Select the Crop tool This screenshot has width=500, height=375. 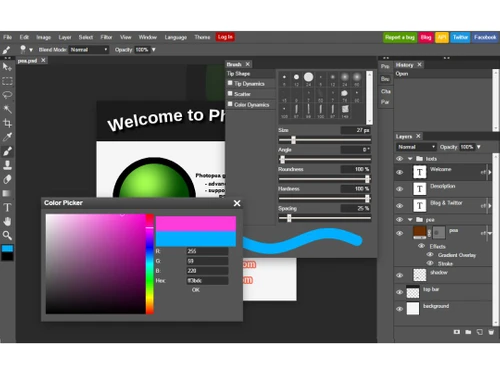7,123
